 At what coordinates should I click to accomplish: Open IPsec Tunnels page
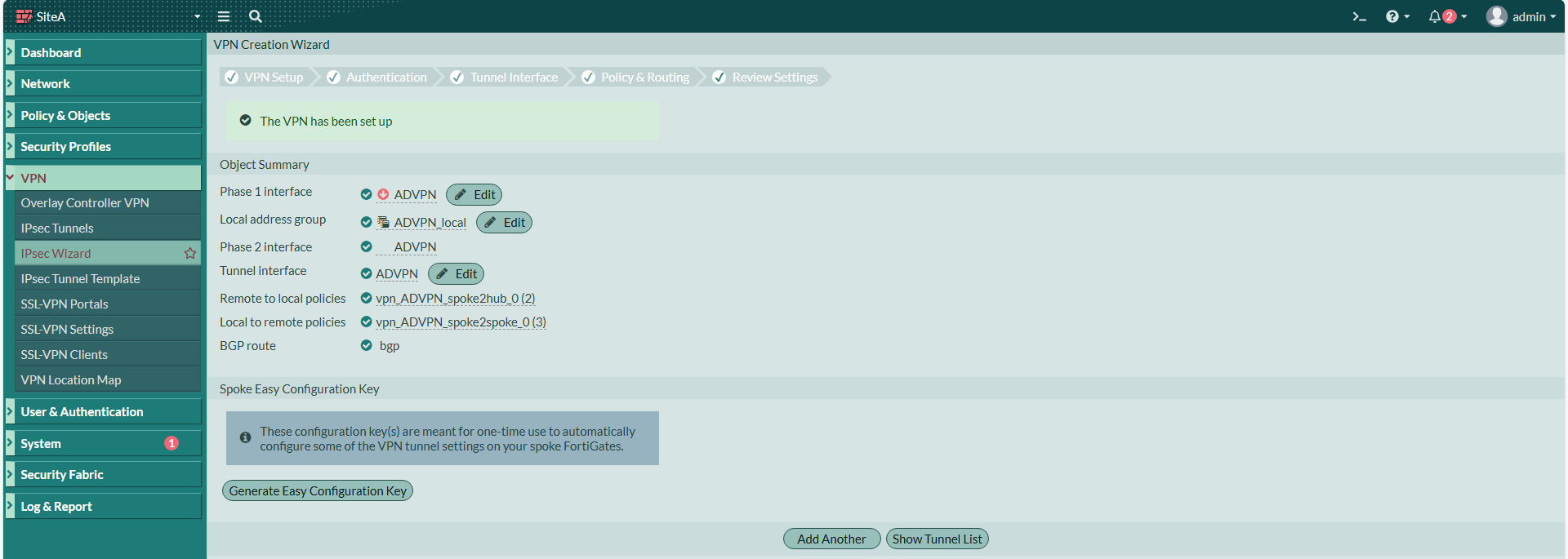(x=108, y=228)
